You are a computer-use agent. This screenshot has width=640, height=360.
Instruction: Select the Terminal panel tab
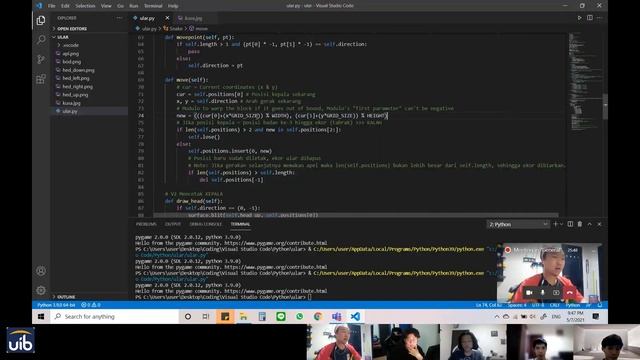click(240, 224)
